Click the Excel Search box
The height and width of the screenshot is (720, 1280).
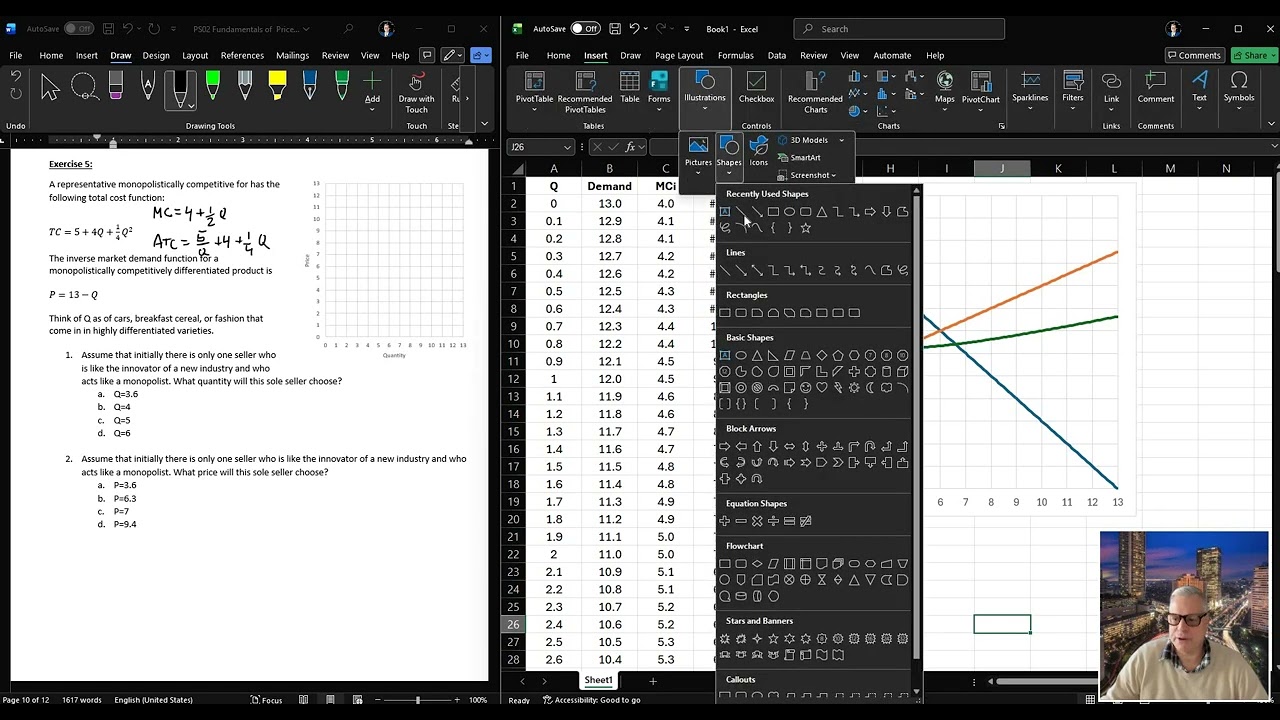[x=899, y=29]
